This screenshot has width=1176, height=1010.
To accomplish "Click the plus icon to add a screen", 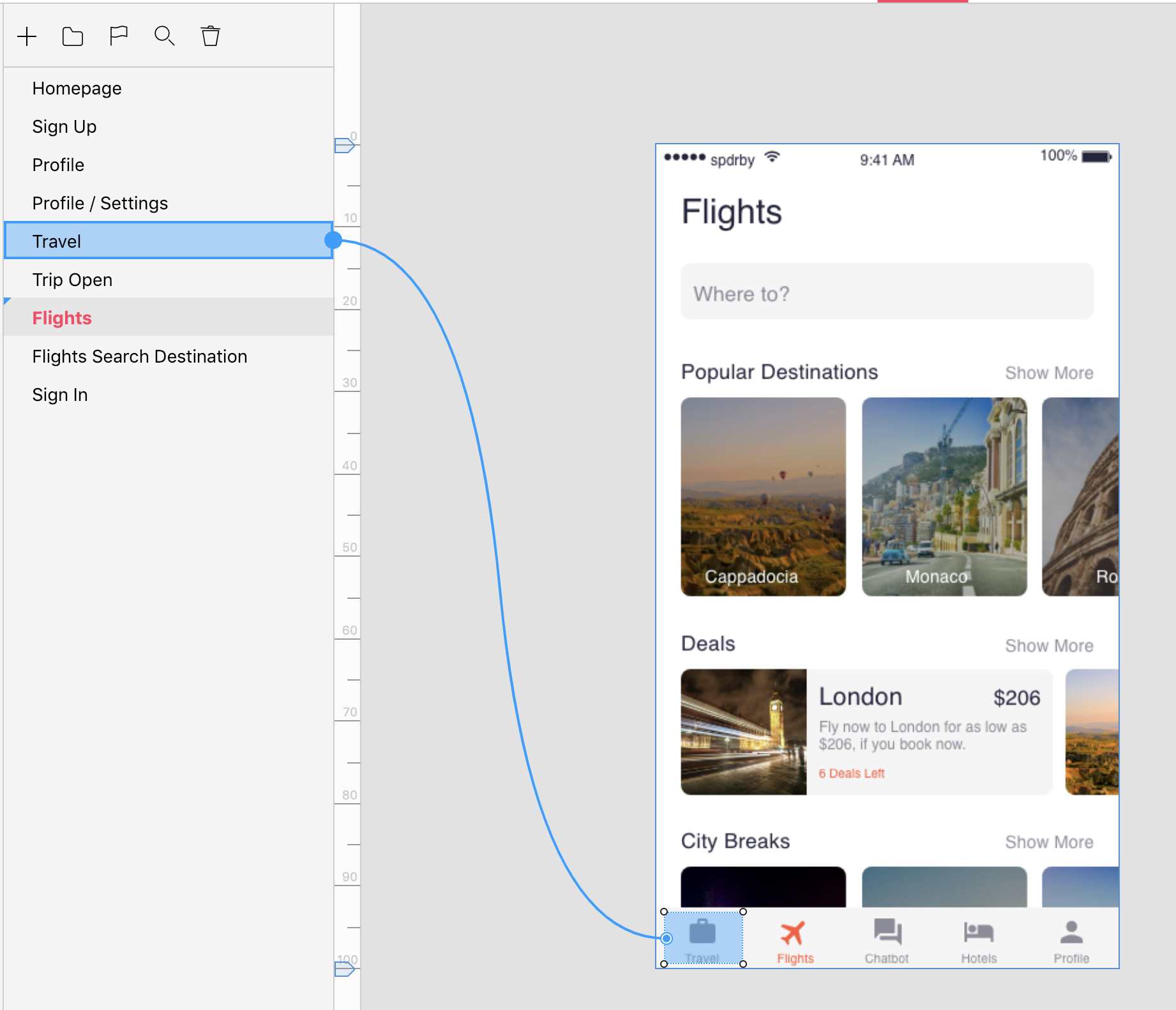I will (27, 36).
